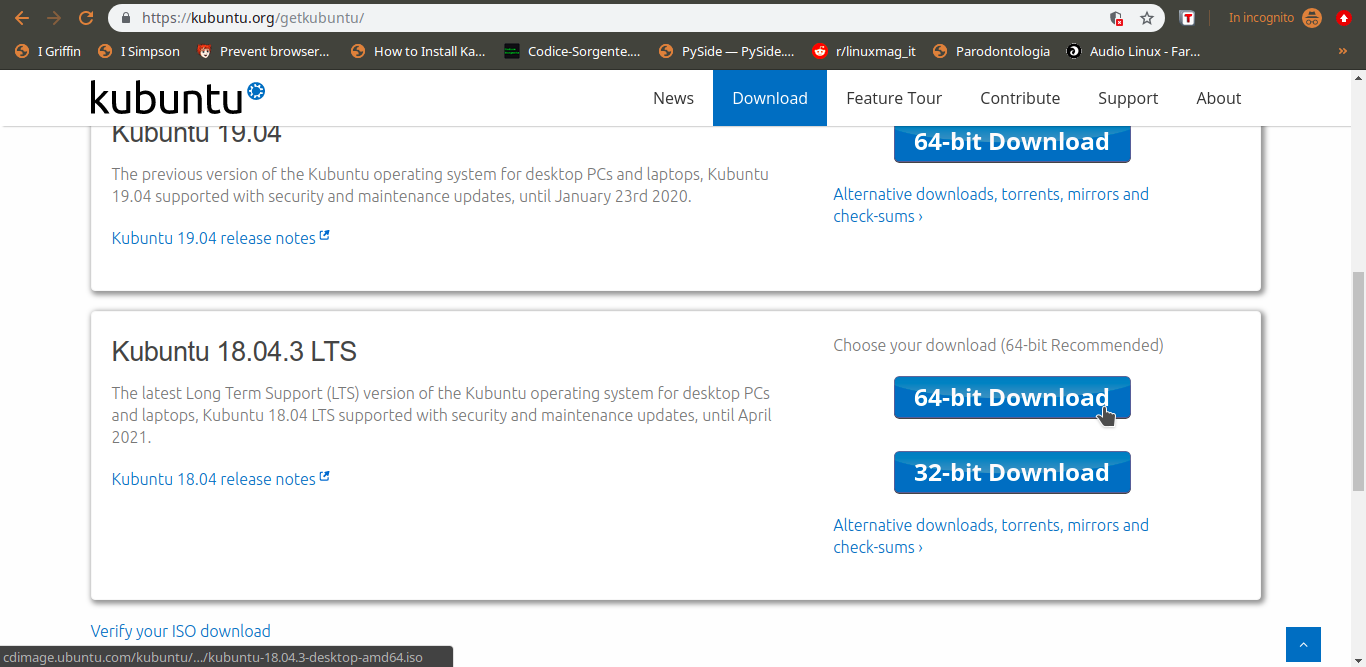
Task: Open the Contribute menu item
Action: 1020,98
